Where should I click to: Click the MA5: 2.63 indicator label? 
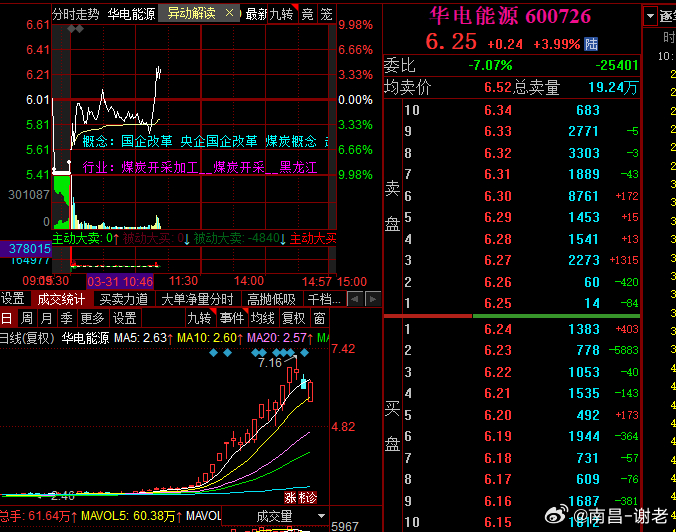coord(143,338)
